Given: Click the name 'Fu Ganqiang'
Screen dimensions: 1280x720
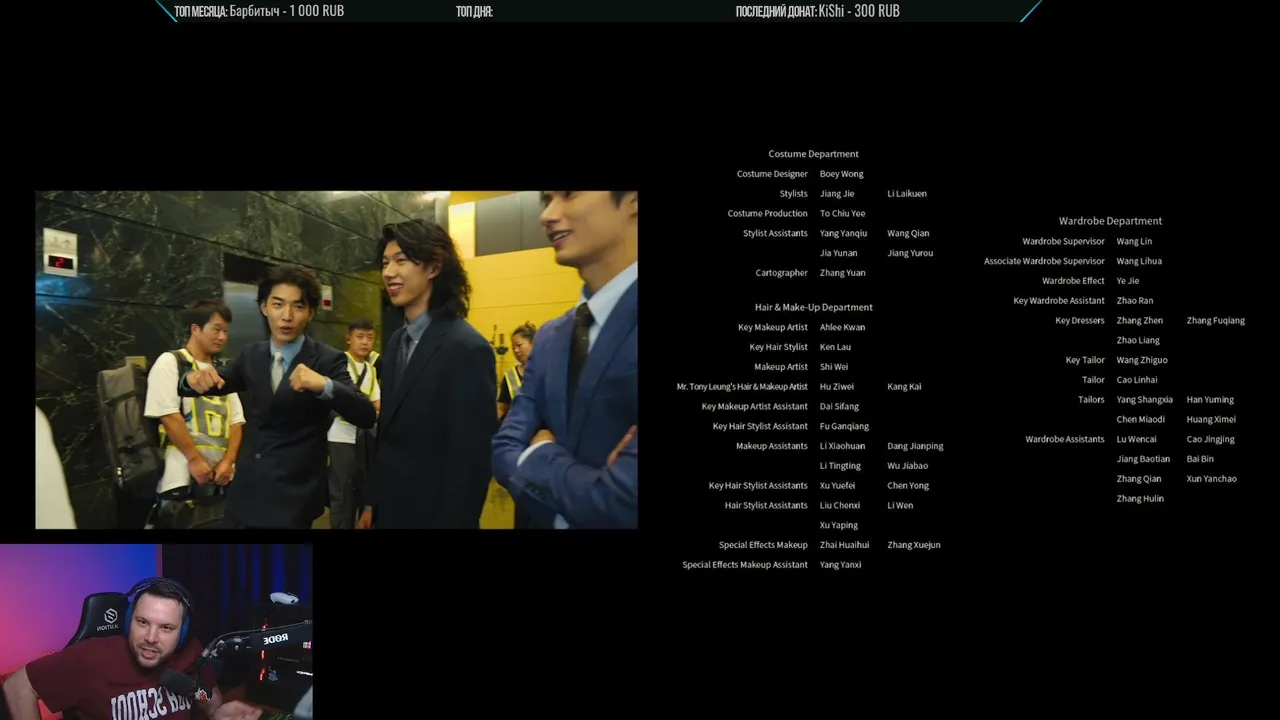Looking at the screenshot, I should point(844,426).
